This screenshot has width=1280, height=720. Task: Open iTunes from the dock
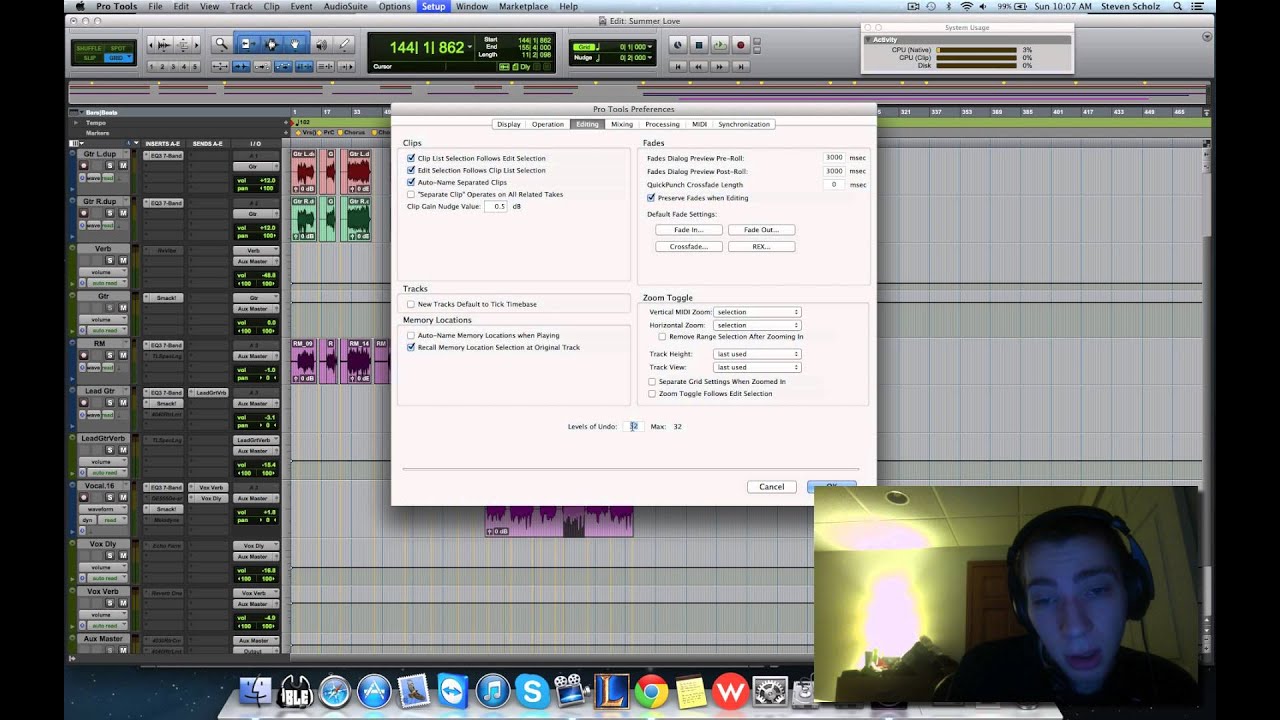(492, 692)
